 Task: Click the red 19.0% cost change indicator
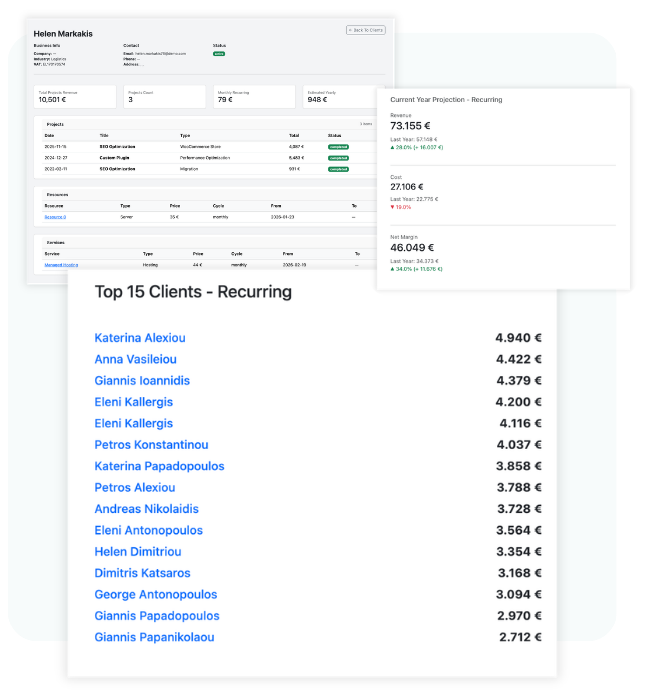pos(400,207)
